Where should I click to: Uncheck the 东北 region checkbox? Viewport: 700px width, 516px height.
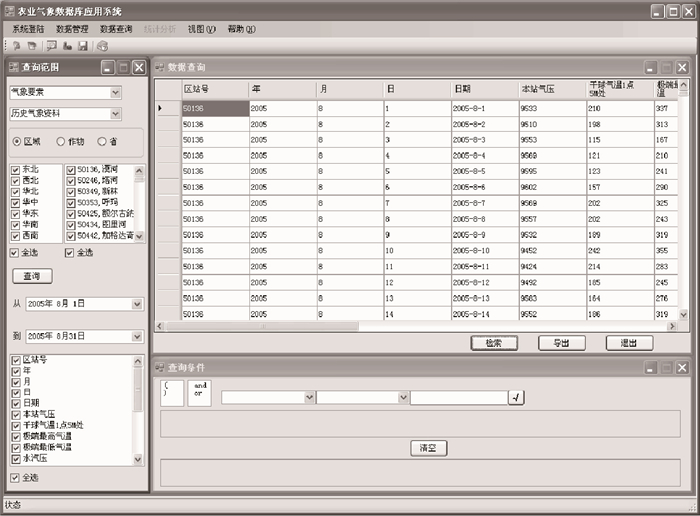(x=15, y=171)
